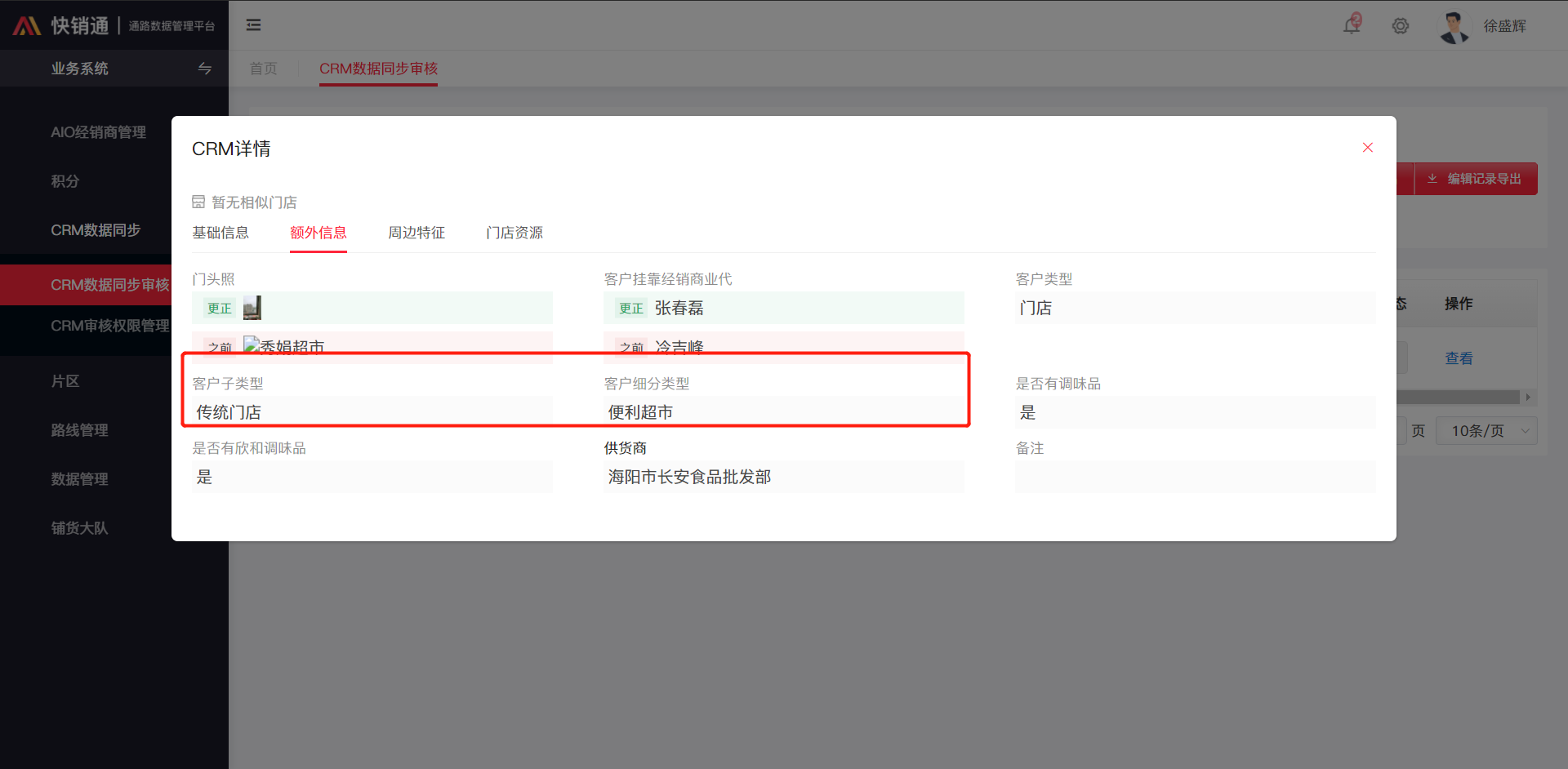Click the table horizontal scrollbar

coord(1458,398)
